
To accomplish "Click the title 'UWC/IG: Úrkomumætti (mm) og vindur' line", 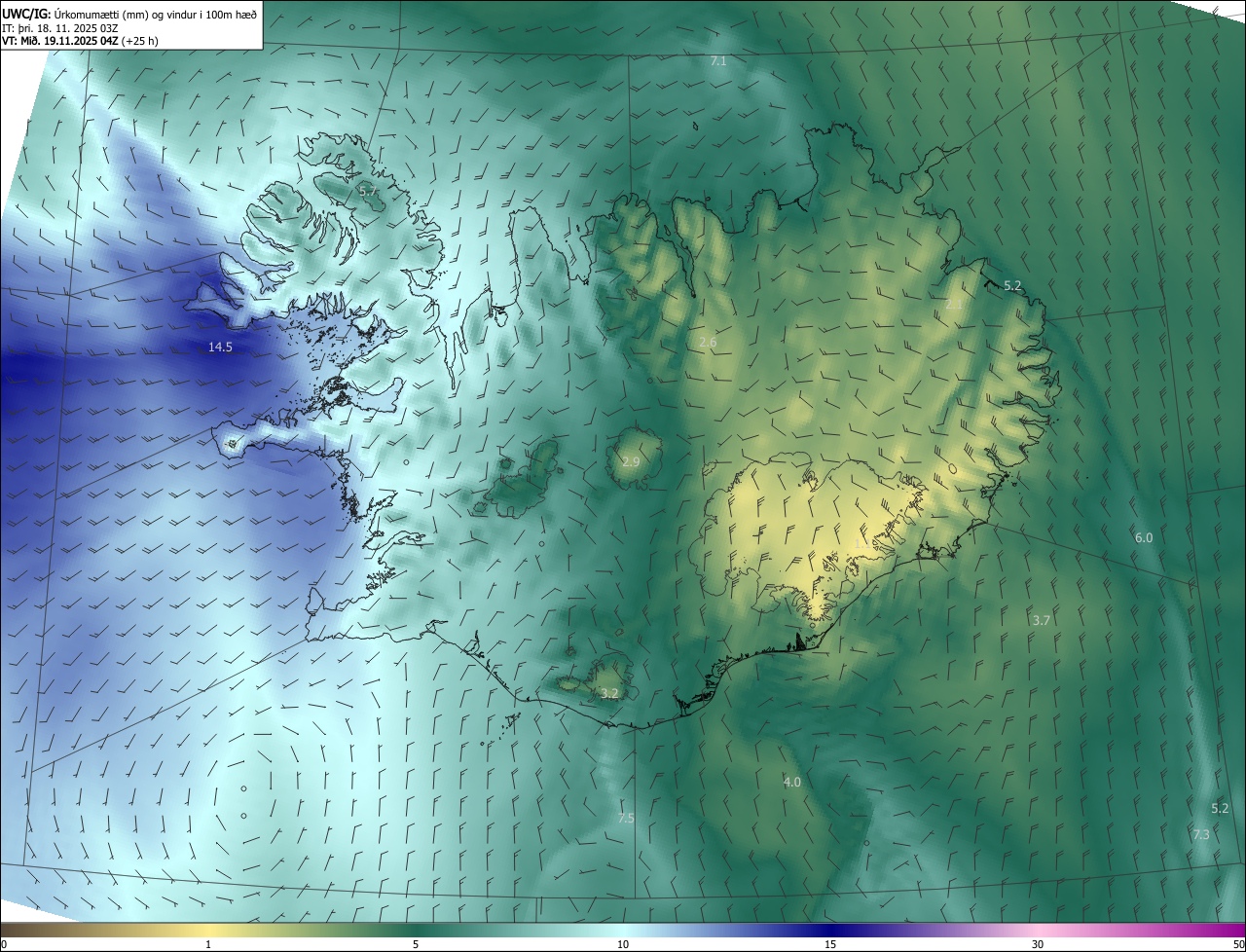I will 129,14.
